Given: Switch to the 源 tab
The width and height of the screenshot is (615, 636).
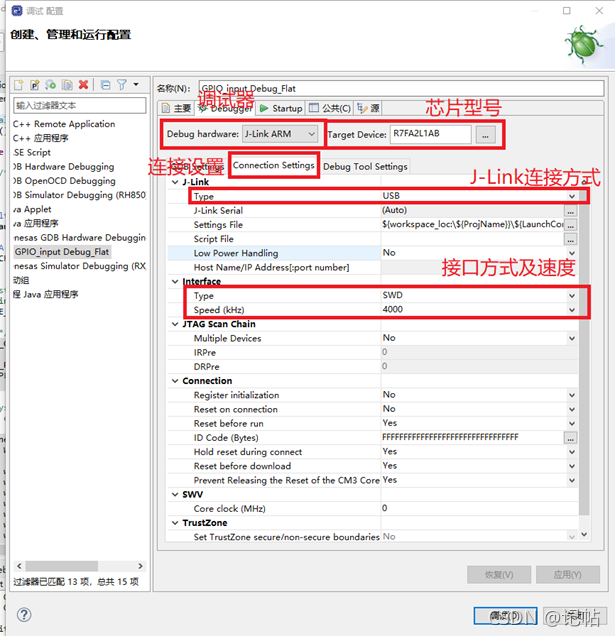Looking at the screenshot, I should 368,108.
